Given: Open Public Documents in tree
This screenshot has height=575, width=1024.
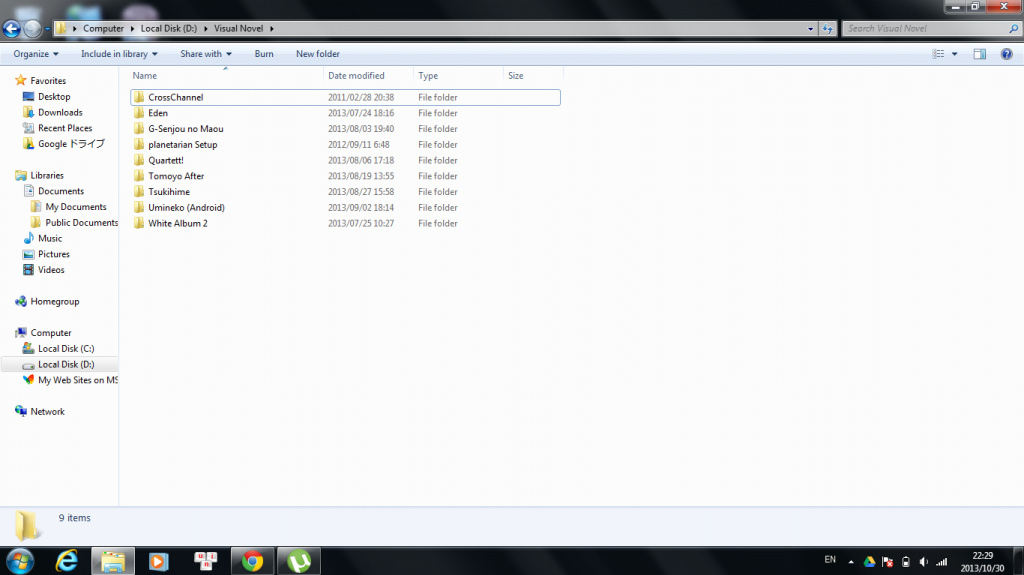Looking at the screenshot, I should [x=82, y=222].
